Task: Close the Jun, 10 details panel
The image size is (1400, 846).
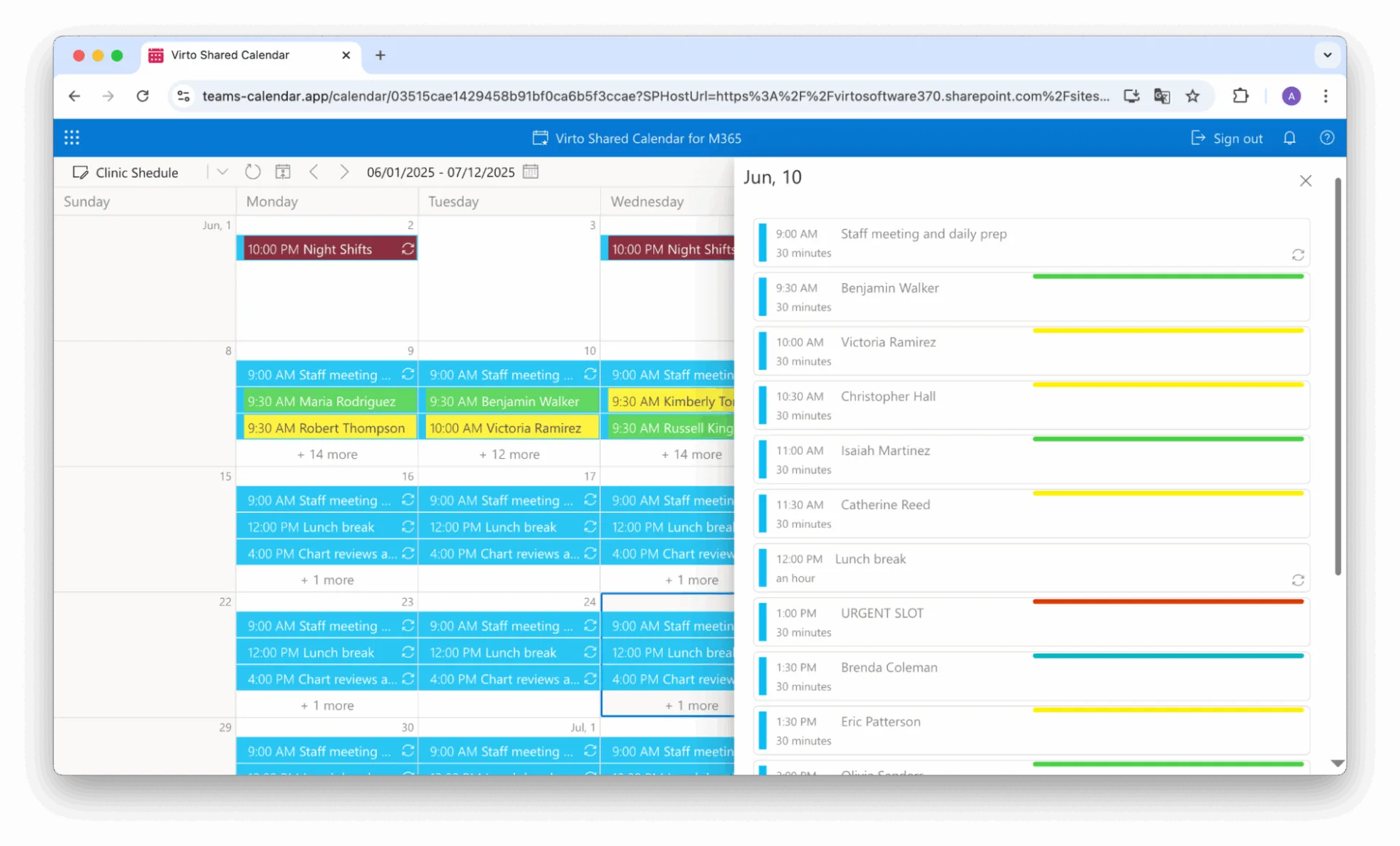Action: (x=1305, y=181)
